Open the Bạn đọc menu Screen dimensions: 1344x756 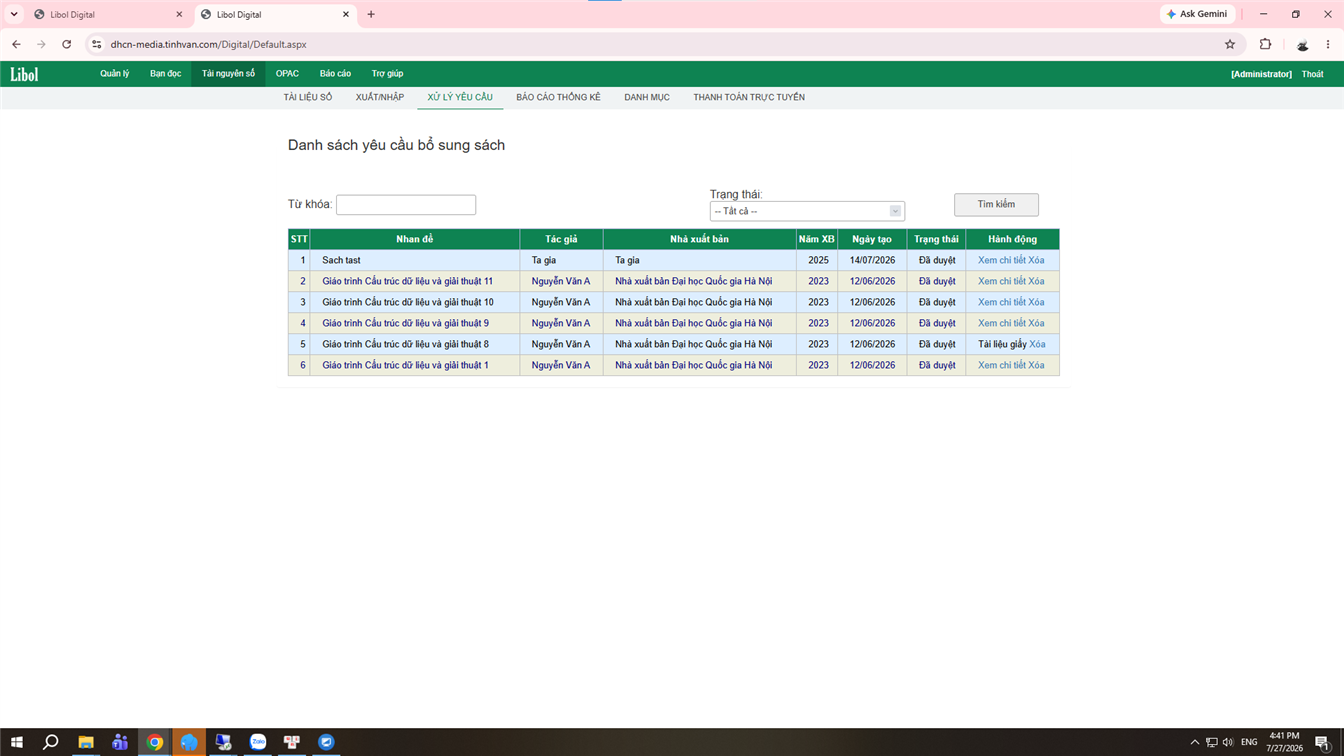[166, 74]
